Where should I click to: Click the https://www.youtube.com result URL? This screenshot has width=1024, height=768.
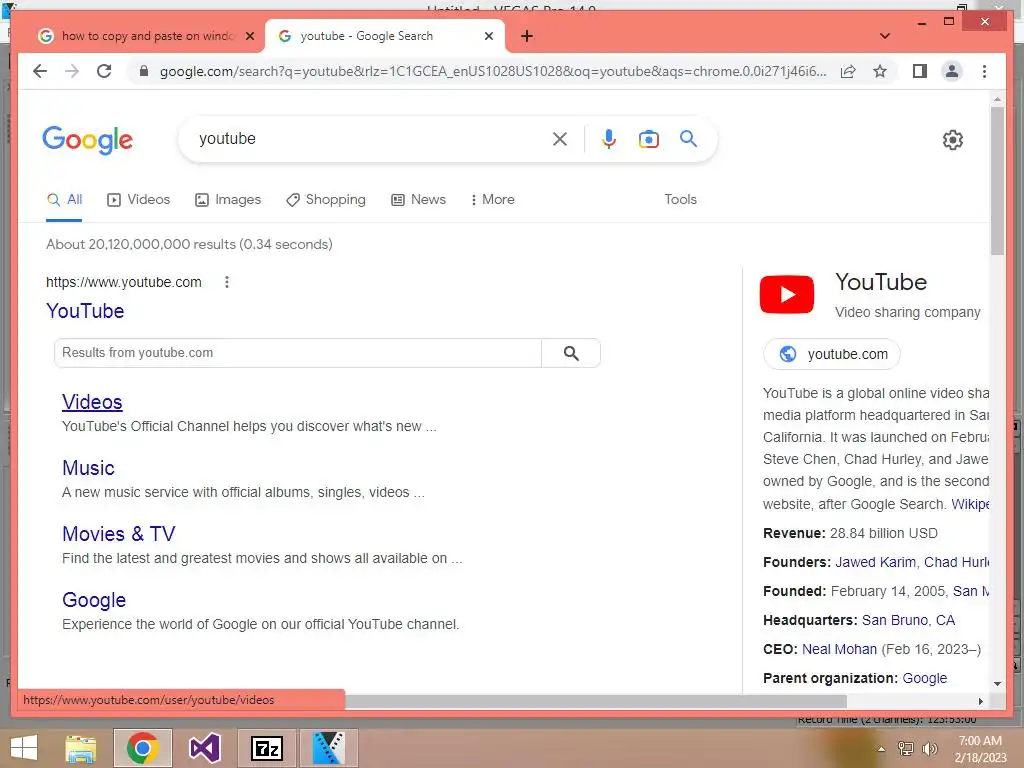(x=123, y=282)
